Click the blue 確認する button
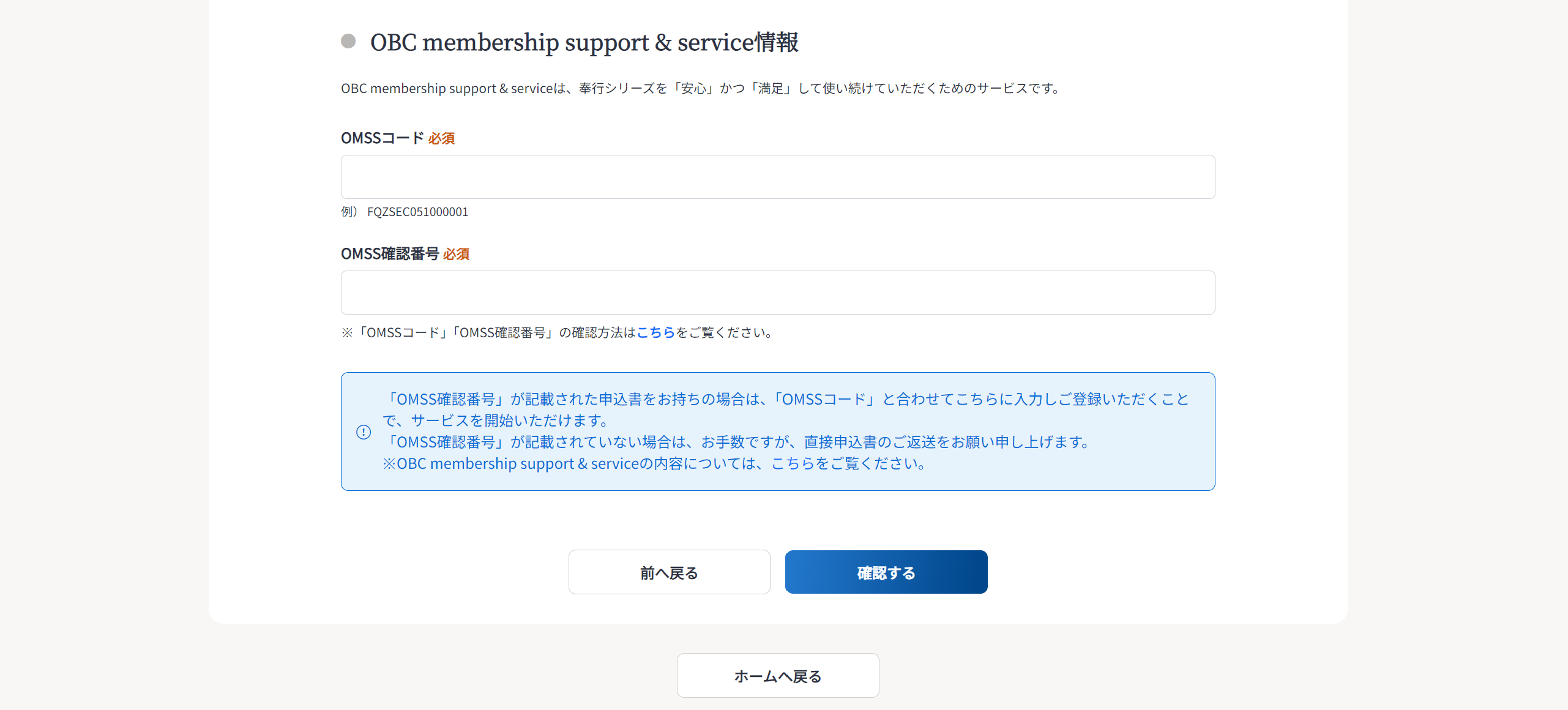 [x=886, y=572]
